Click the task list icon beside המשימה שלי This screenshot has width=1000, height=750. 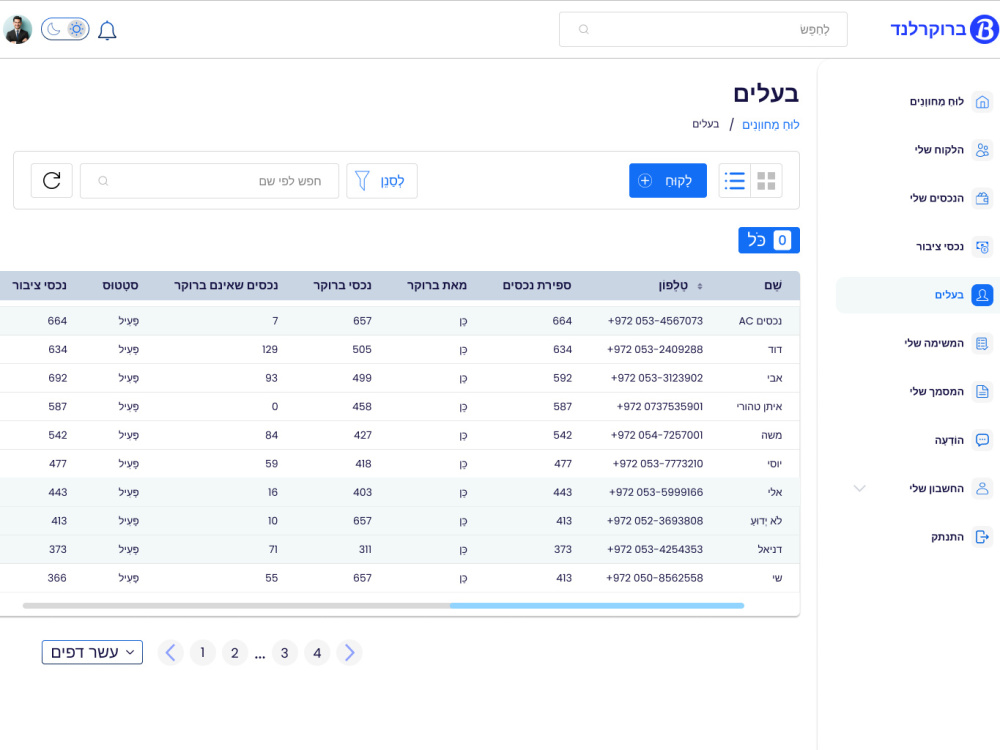tap(982, 344)
